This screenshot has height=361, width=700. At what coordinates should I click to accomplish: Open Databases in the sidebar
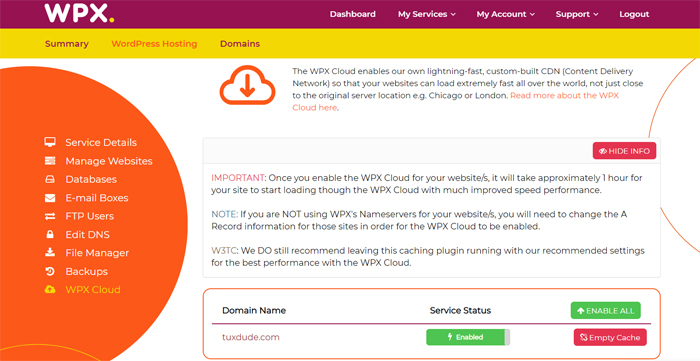click(x=91, y=179)
